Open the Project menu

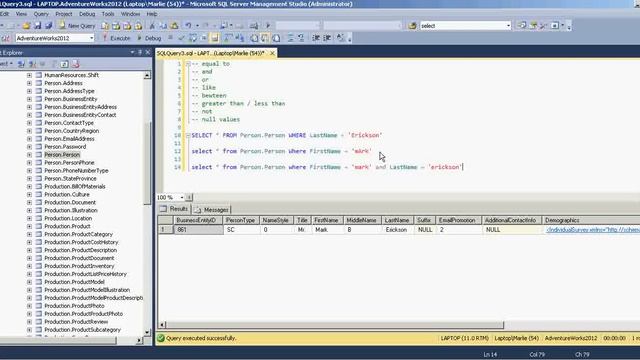(64, 14)
